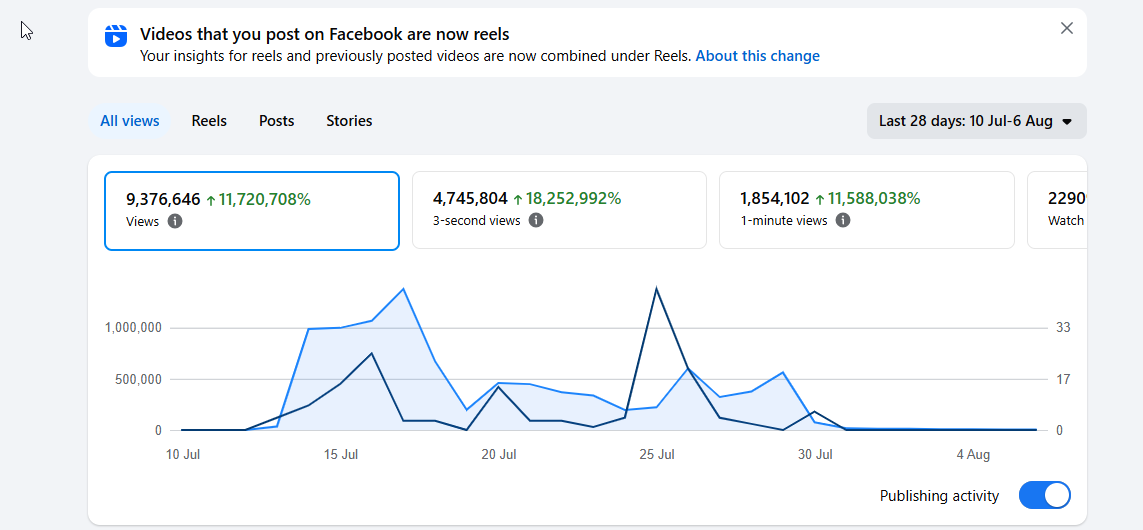Select the Views metric card
Screen dimensions: 1143x530
coord(251,211)
